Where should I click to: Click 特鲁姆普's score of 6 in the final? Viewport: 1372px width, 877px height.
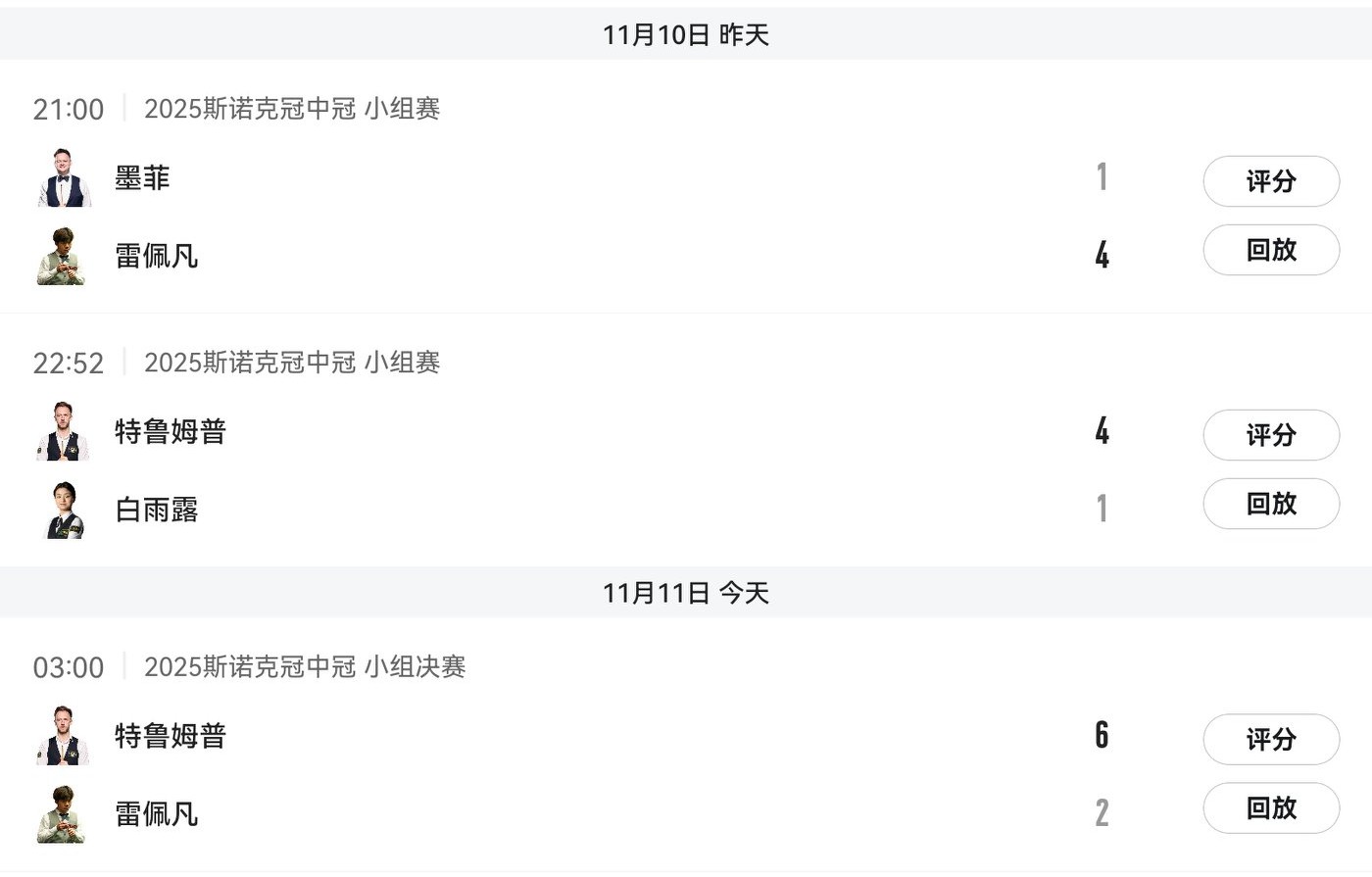[x=1102, y=735]
